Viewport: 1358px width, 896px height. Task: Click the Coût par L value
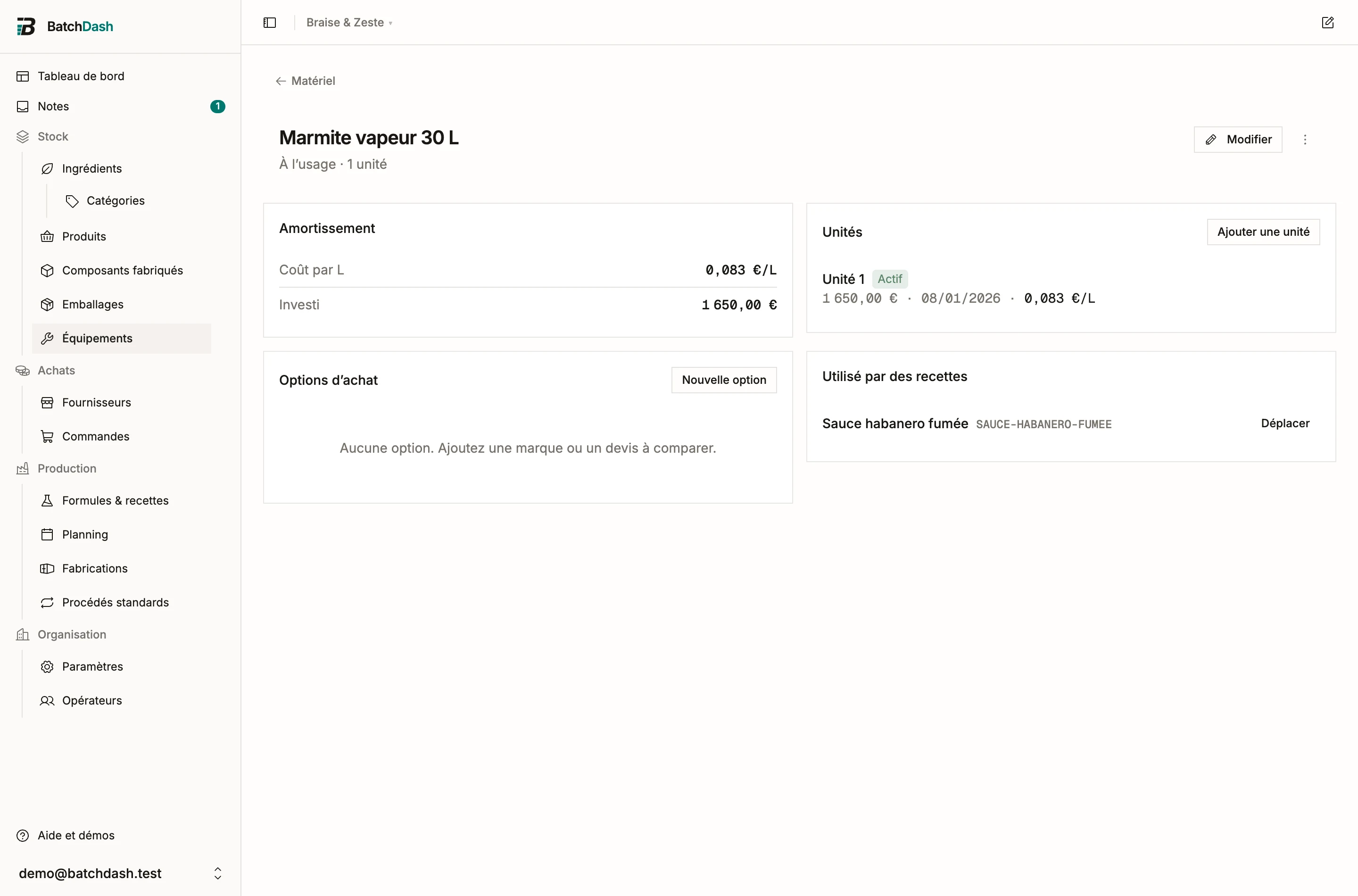point(741,270)
